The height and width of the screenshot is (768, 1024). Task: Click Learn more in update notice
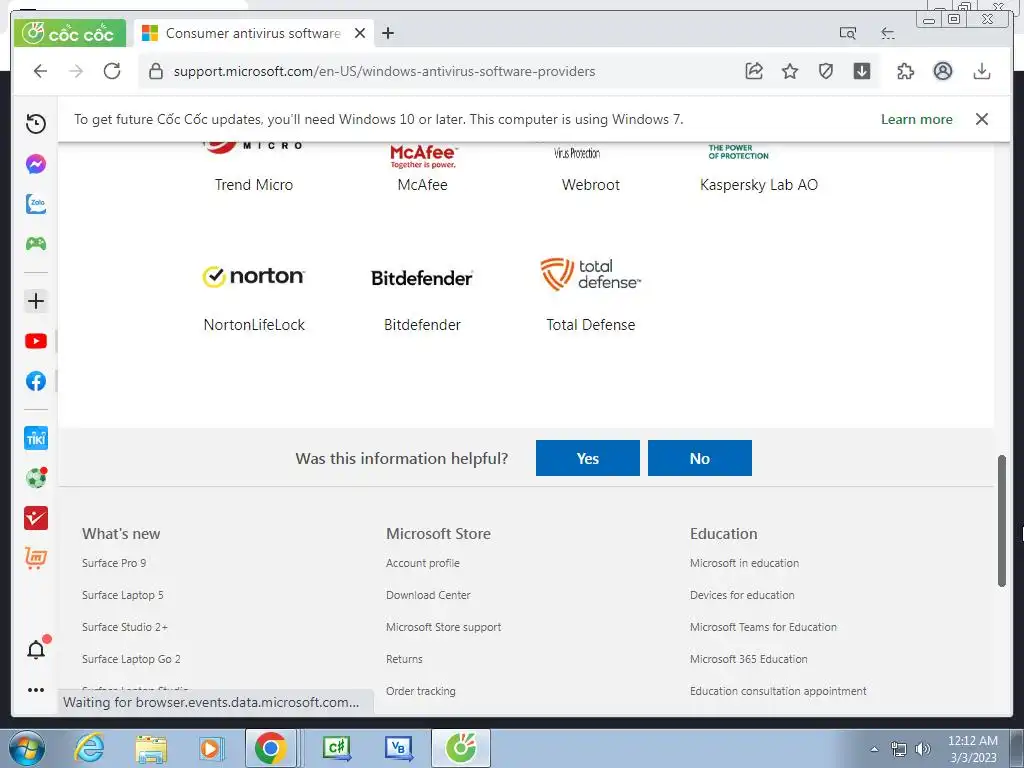pyautogui.click(x=916, y=120)
